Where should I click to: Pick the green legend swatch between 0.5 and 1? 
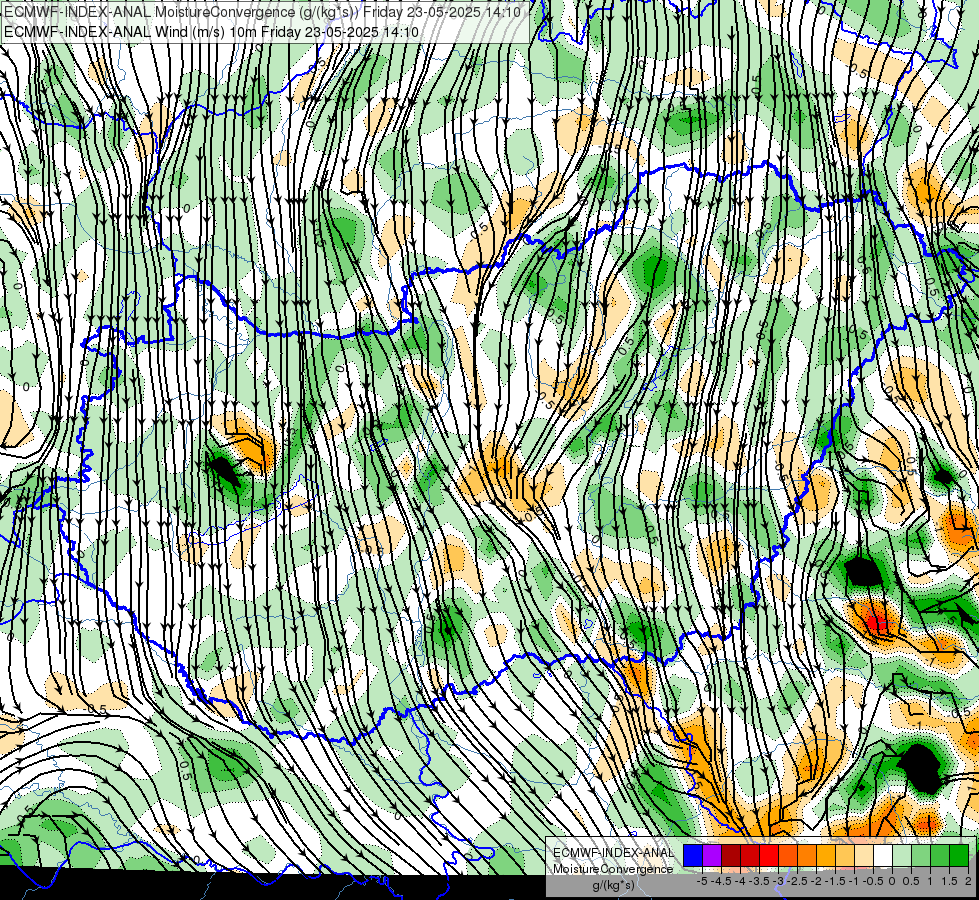(x=921, y=856)
